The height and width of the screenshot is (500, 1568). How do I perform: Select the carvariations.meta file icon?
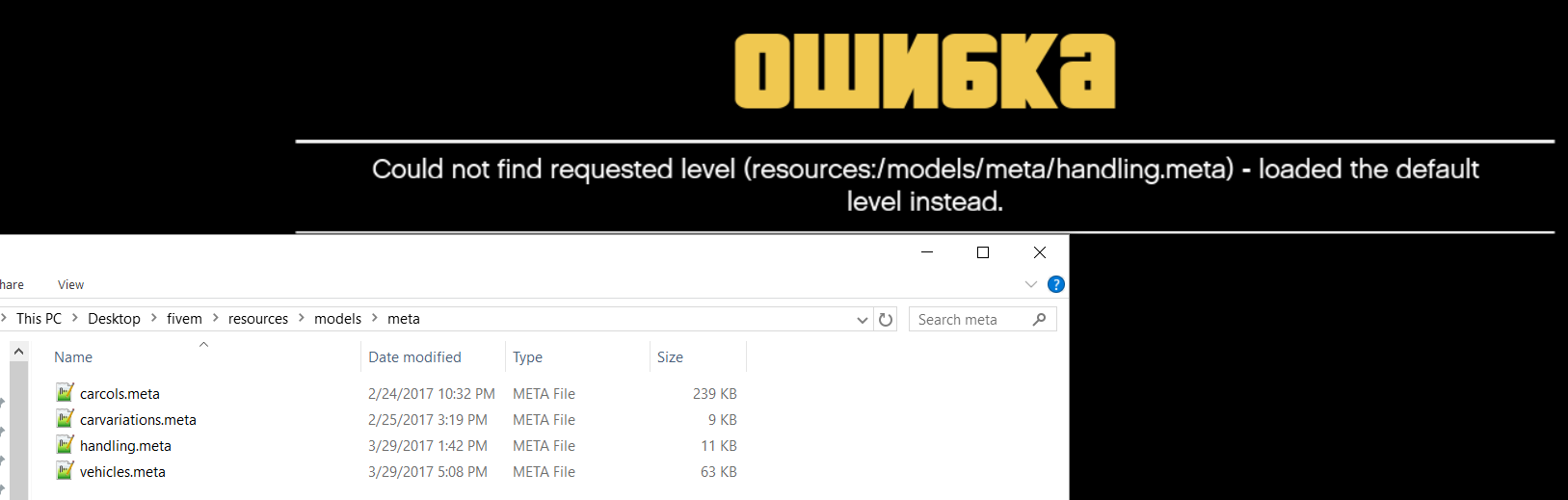[x=65, y=418]
